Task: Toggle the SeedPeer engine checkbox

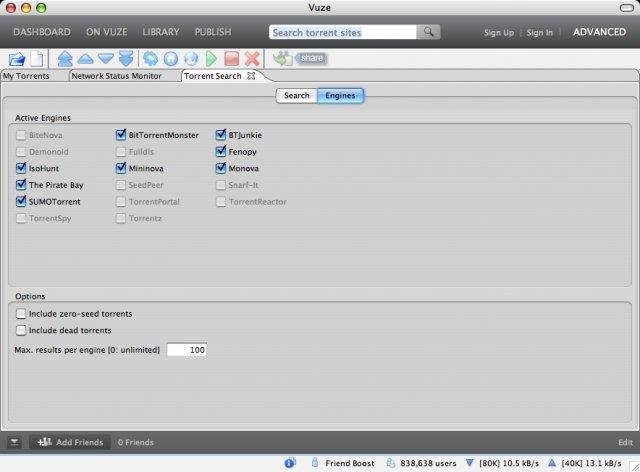Action: point(121,185)
